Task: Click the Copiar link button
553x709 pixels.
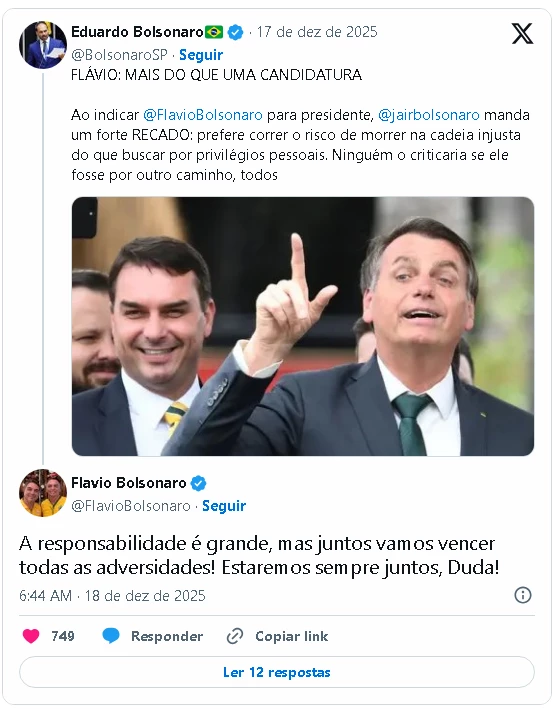Action: (292, 636)
